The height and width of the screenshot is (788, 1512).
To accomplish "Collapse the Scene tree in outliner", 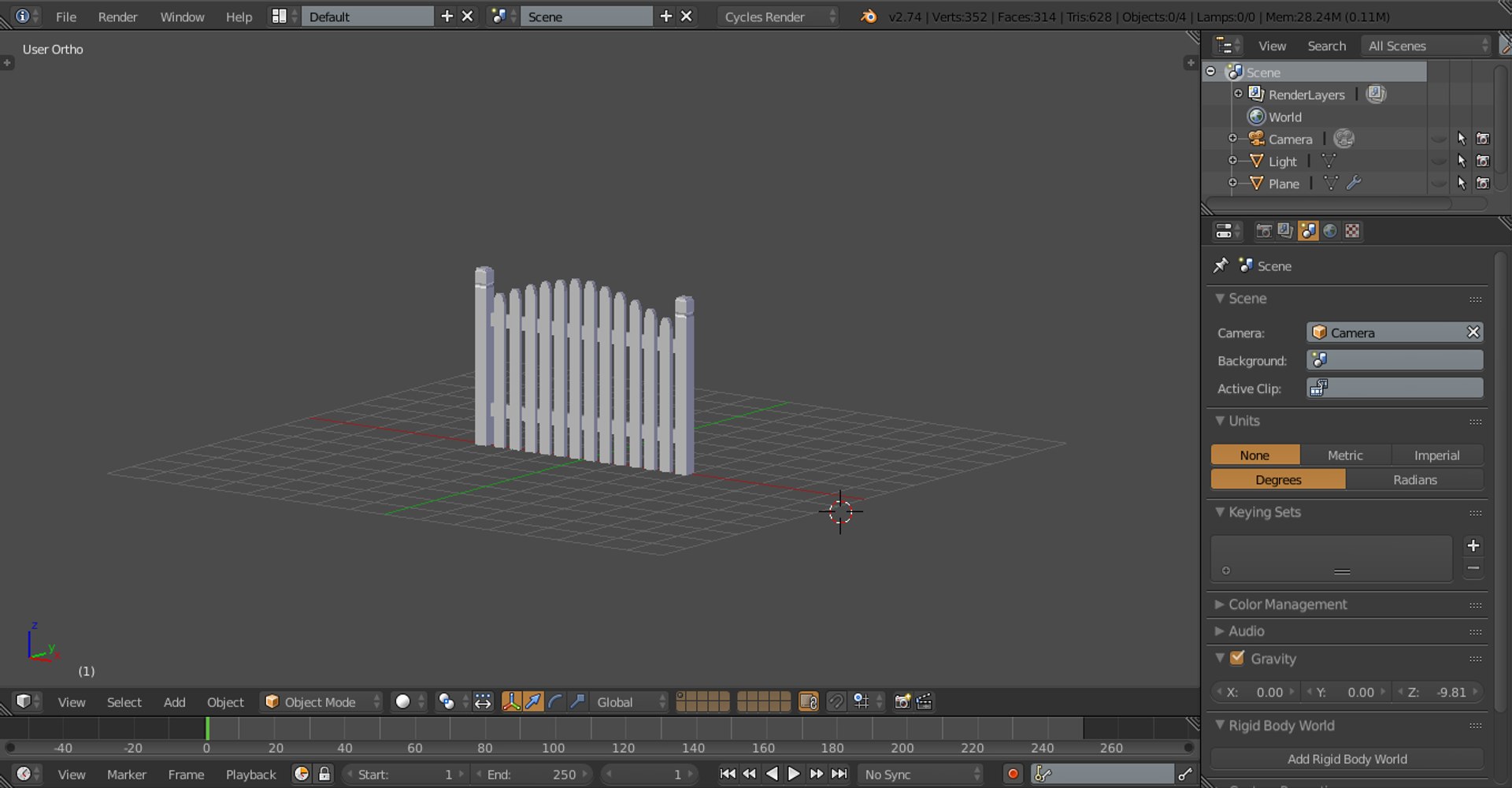I will tap(1211, 72).
